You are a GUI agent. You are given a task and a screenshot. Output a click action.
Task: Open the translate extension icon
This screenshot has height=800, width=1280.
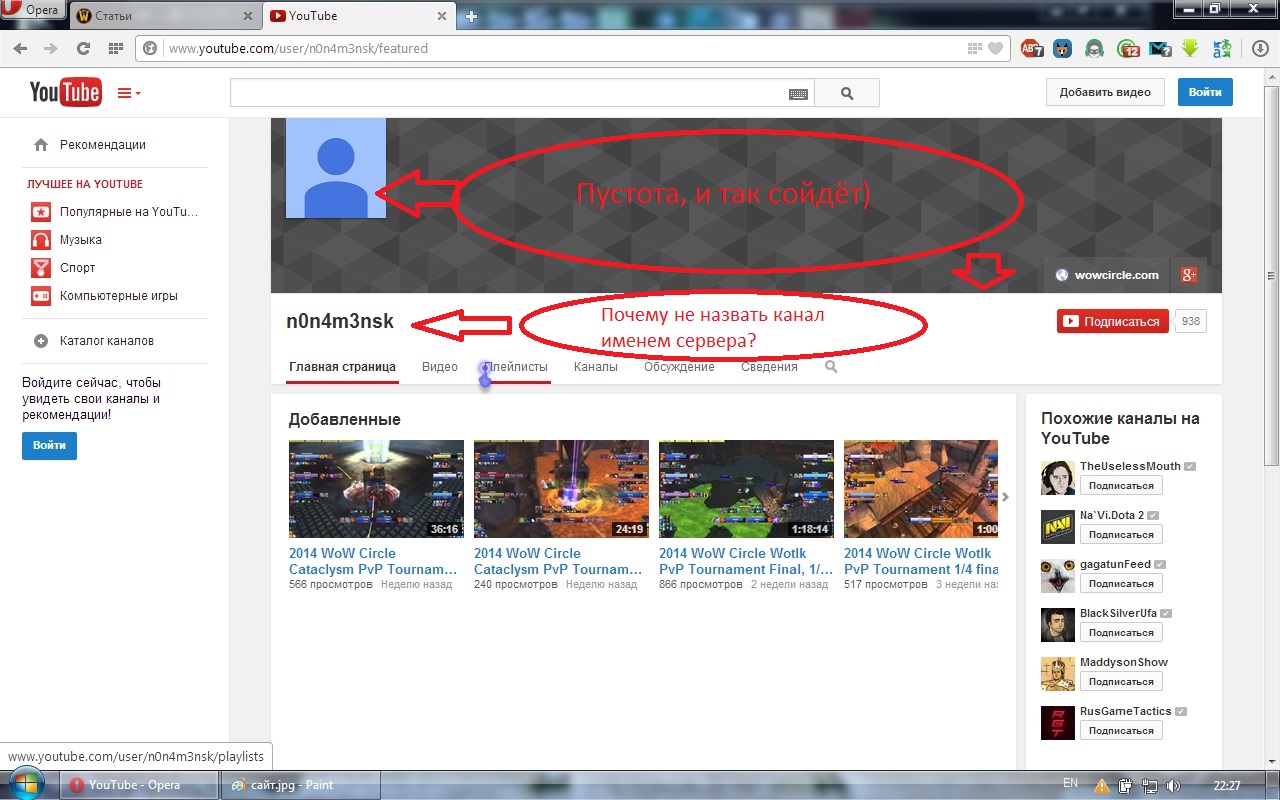(1222, 48)
